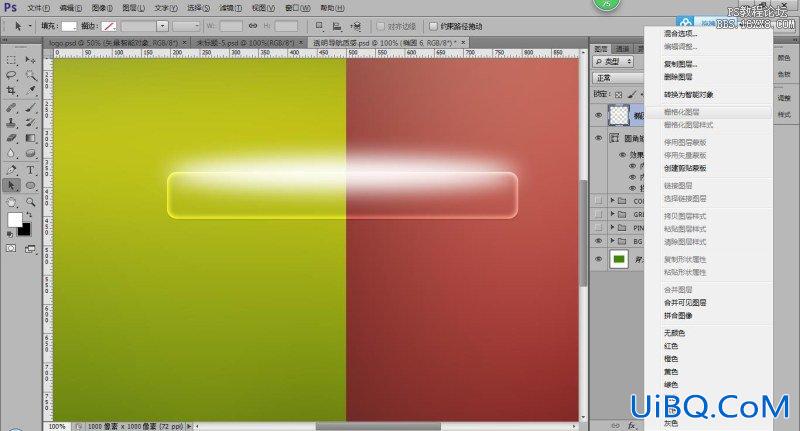Hide the green background layer

tap(598, 259)
